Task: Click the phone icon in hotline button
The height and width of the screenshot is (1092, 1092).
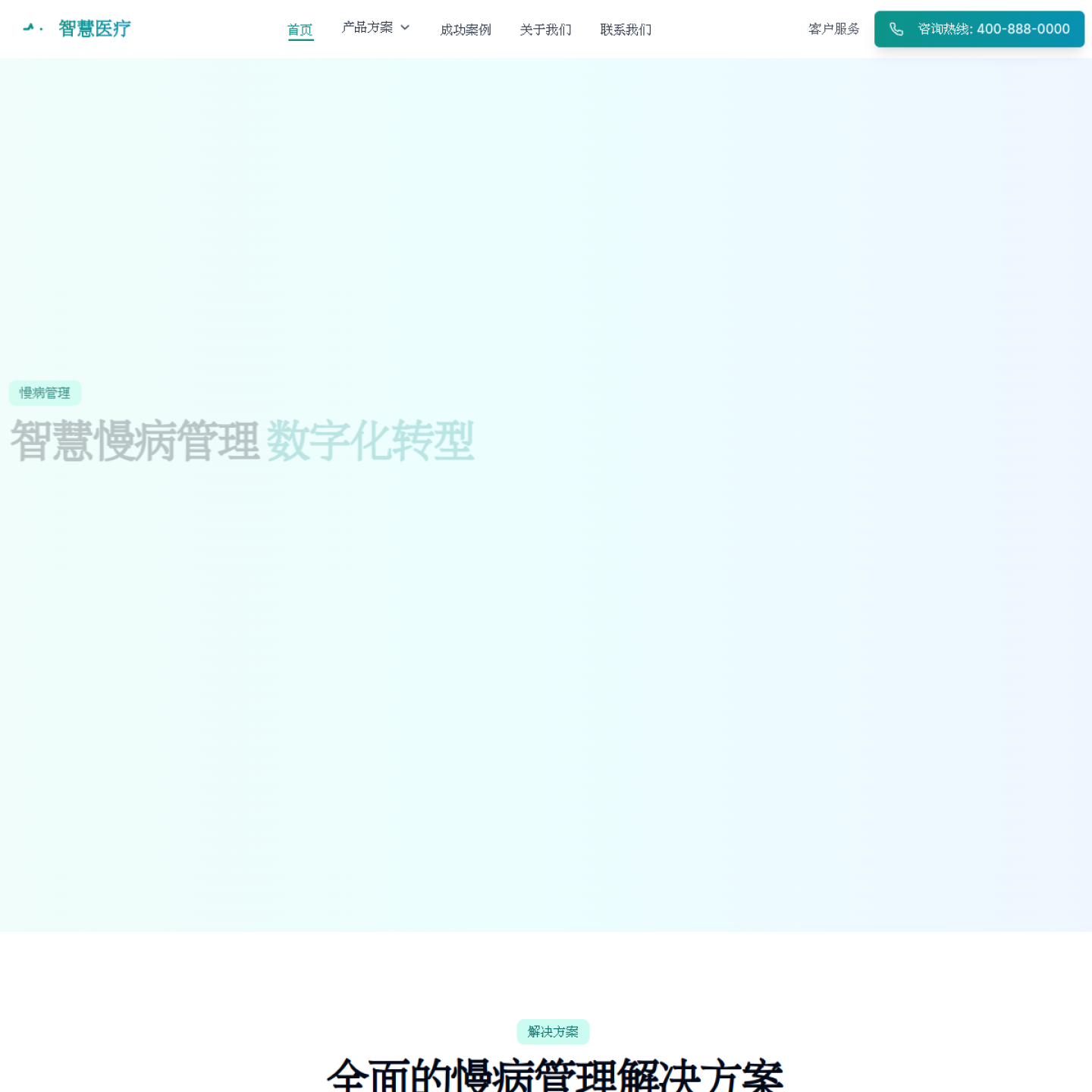Action: click(x=896, y=29)
